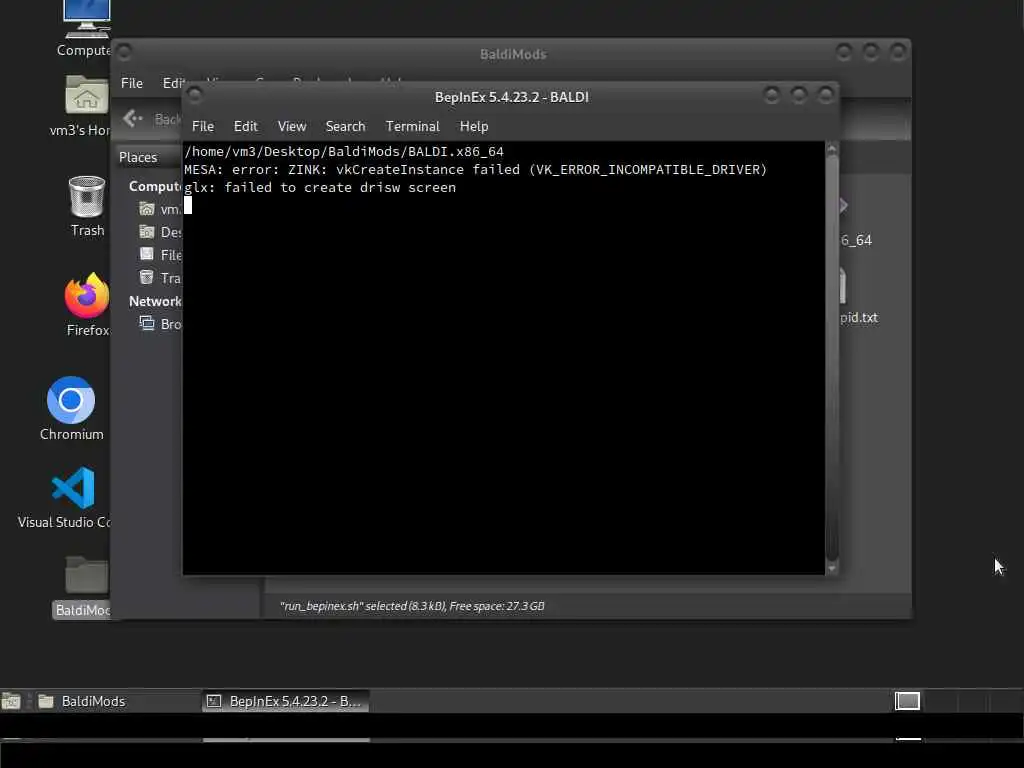Click the show desktop taskbar icon
This screenshot has width=1024, height=768.
click(10, 701)
